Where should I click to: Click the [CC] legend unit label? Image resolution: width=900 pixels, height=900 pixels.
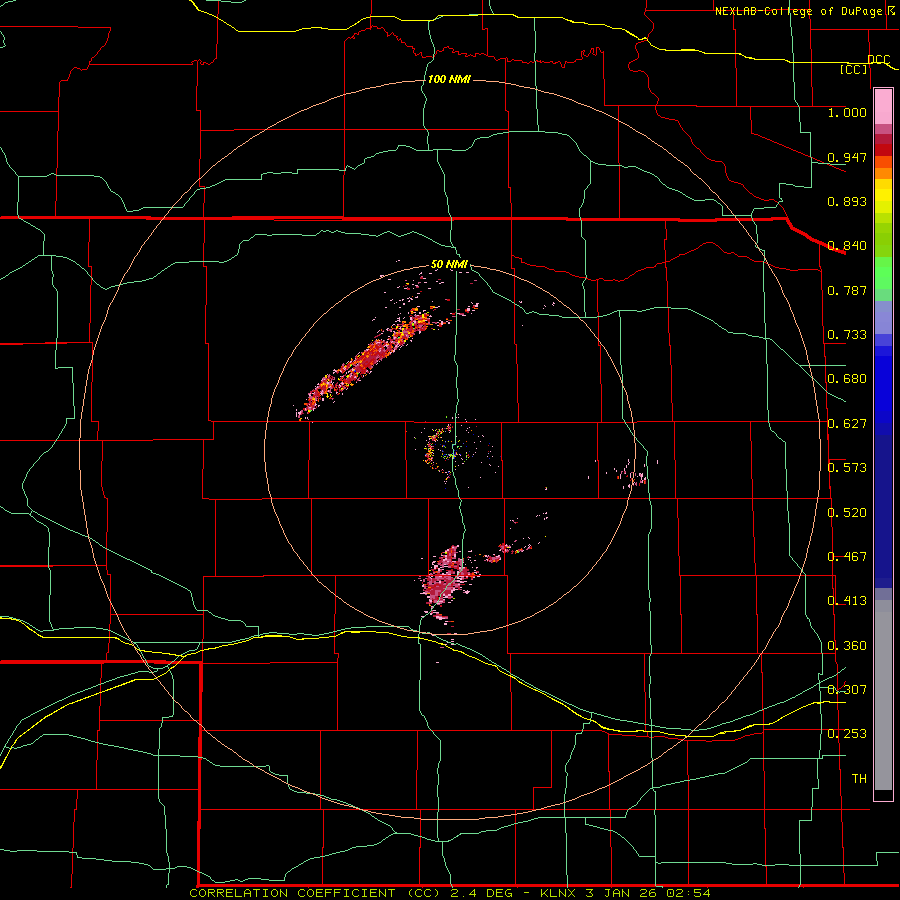tap(854, 69)
